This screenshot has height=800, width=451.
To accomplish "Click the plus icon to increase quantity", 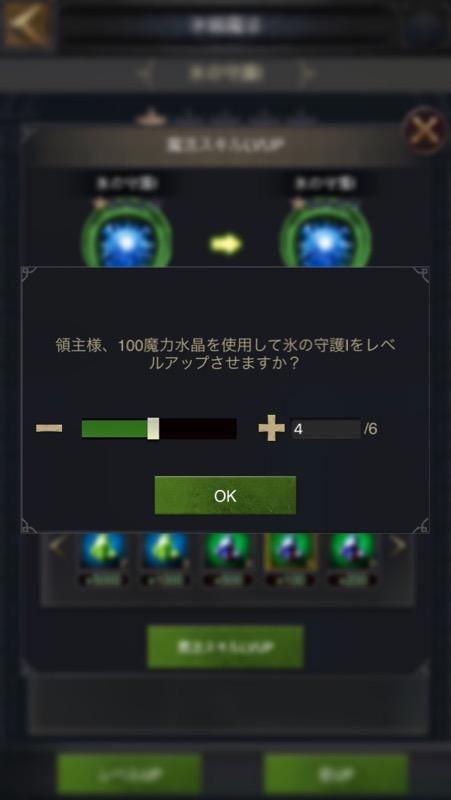I will pos(271,429).
